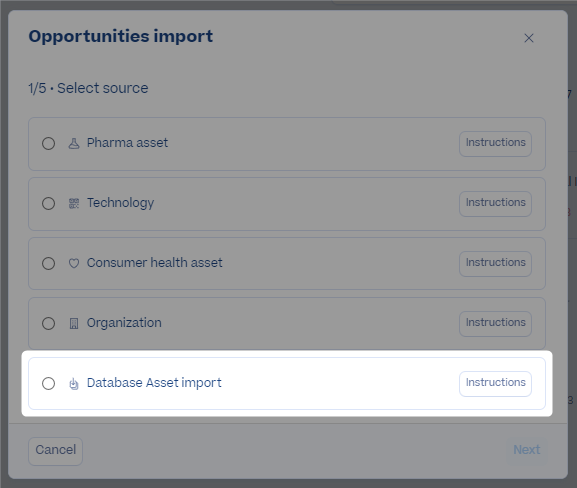View Instructions for Consumer health asset
Screen dimensions: 577x488
495,264
